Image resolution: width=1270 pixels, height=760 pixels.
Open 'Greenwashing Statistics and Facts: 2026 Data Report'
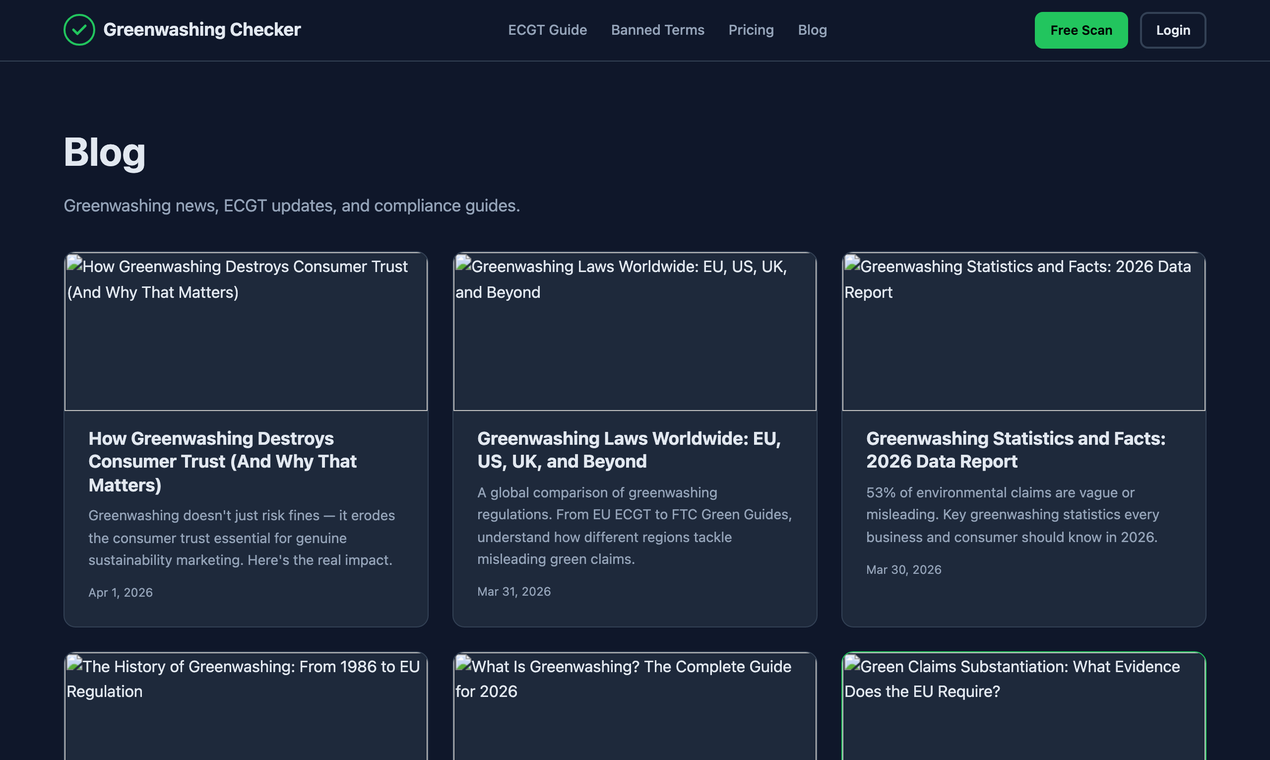[1015, 449]
